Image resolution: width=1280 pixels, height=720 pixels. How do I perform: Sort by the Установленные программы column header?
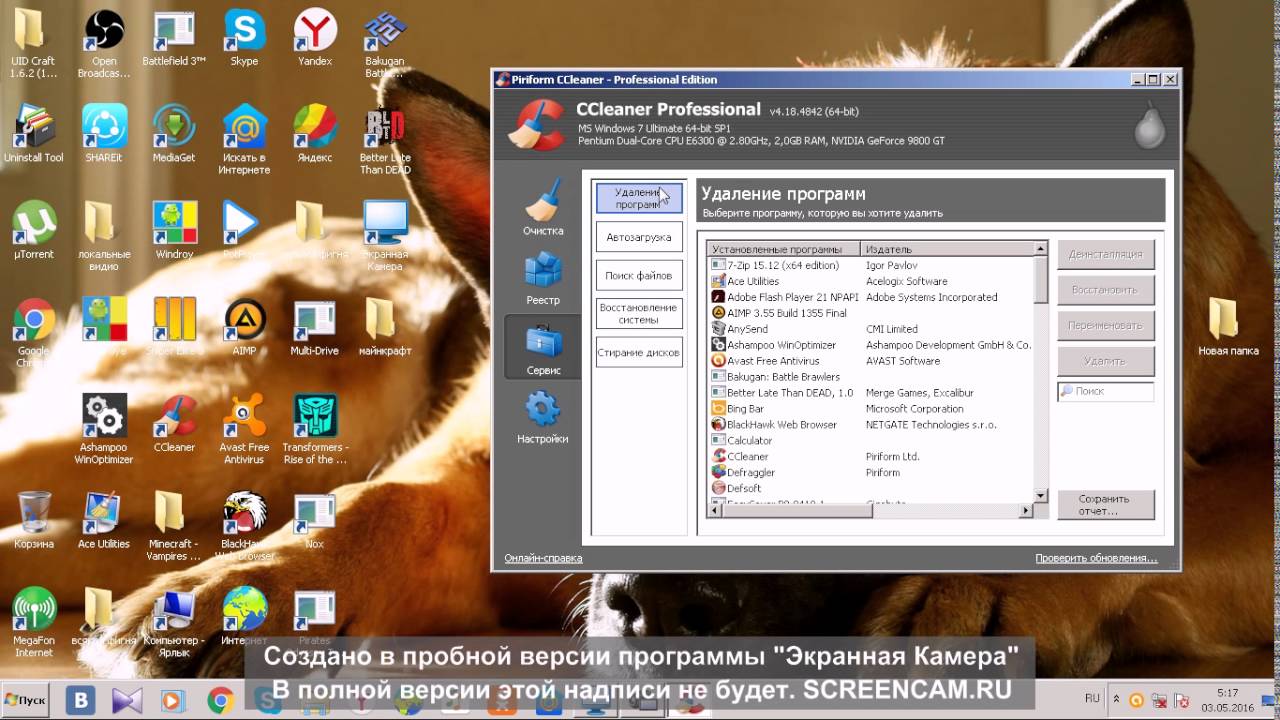pos(784,249)
